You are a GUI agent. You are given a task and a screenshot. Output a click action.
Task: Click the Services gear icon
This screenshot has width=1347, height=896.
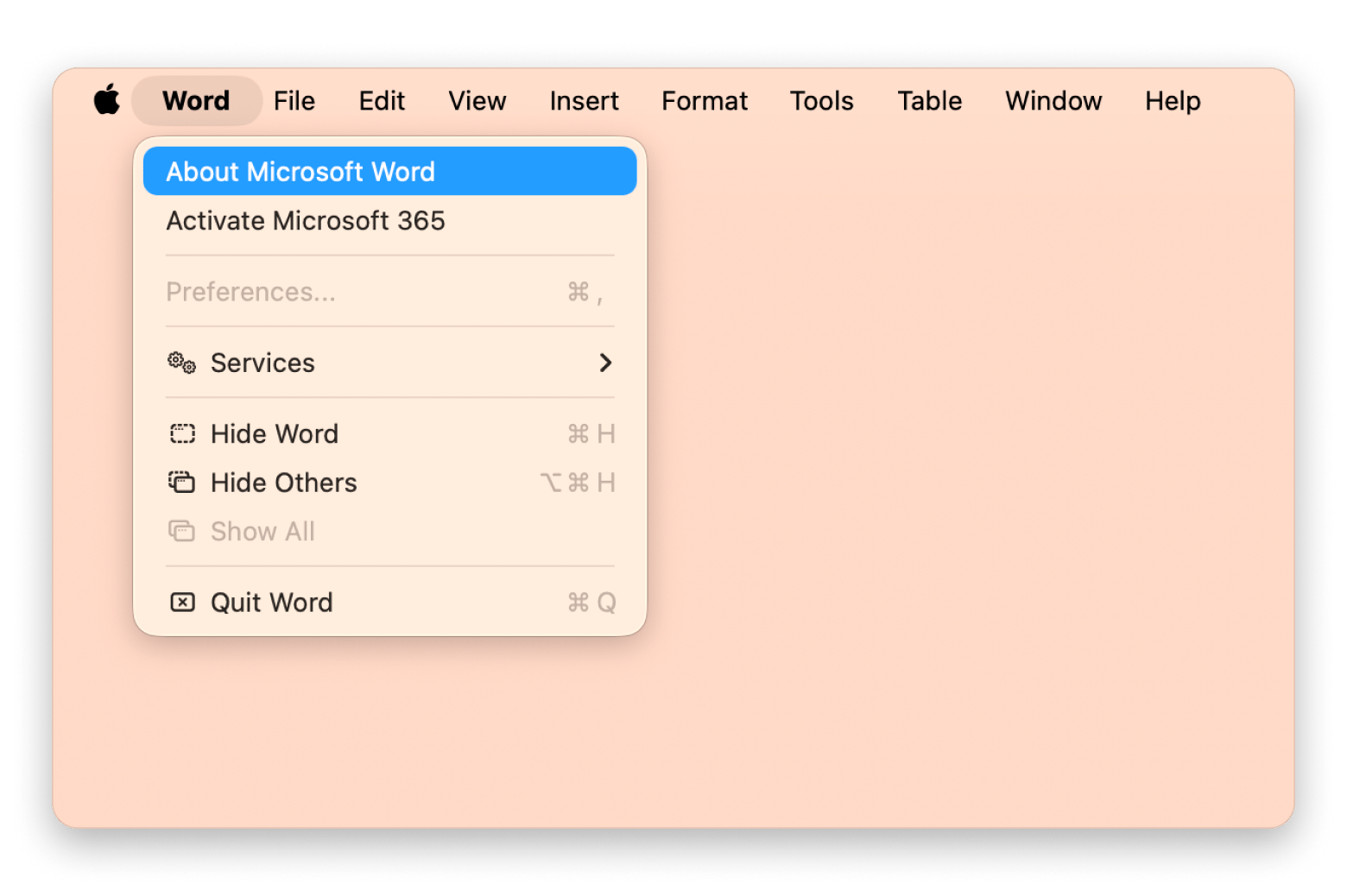click(181, 363)
